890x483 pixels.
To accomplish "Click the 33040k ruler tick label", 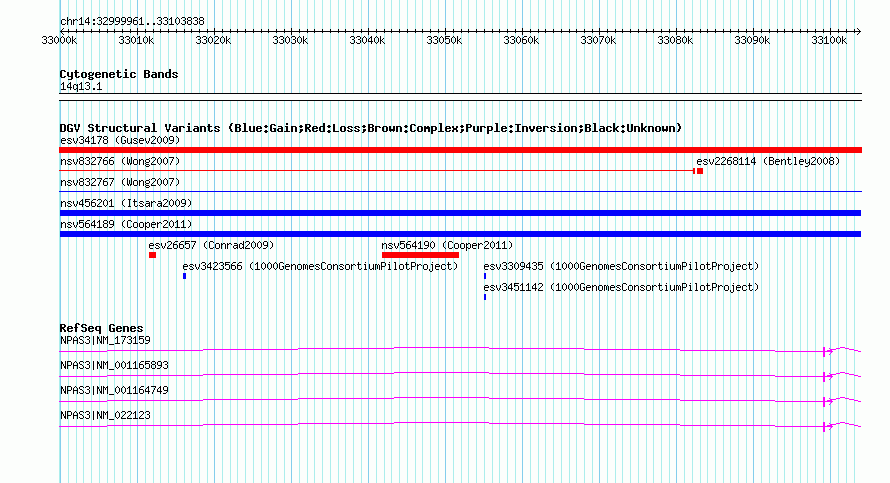I will 367,40.
